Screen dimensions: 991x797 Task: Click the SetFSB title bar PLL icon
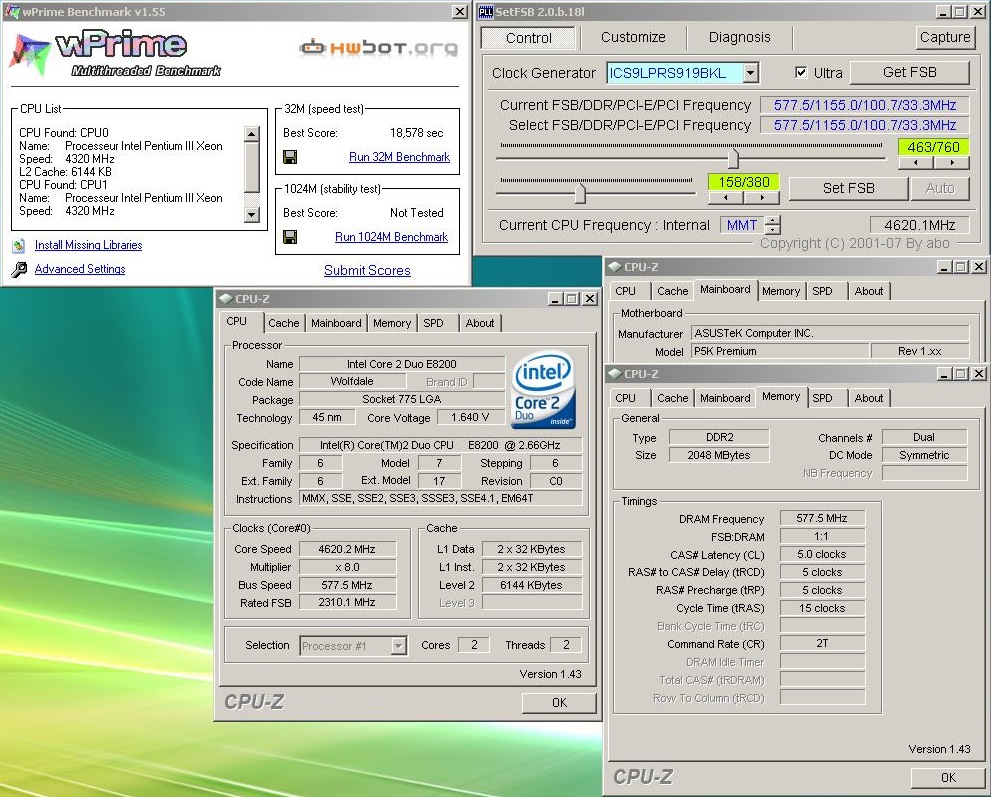(x=485, y=11)
